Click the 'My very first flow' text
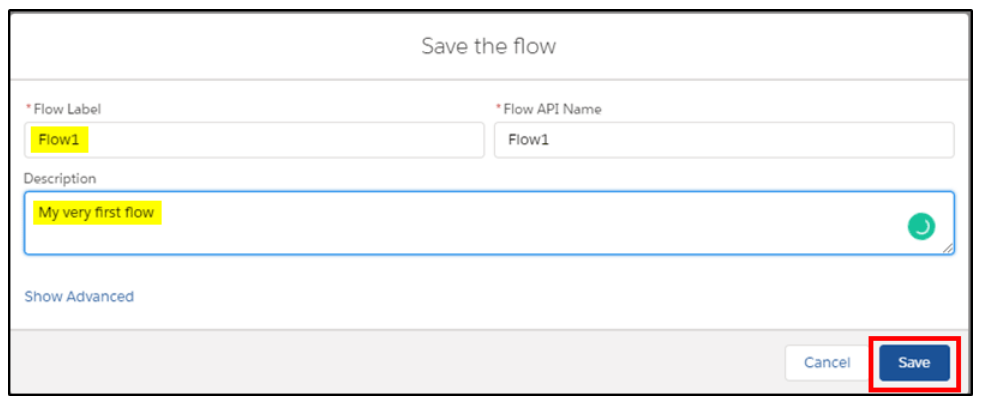981x407 pixels. (96, 213)
